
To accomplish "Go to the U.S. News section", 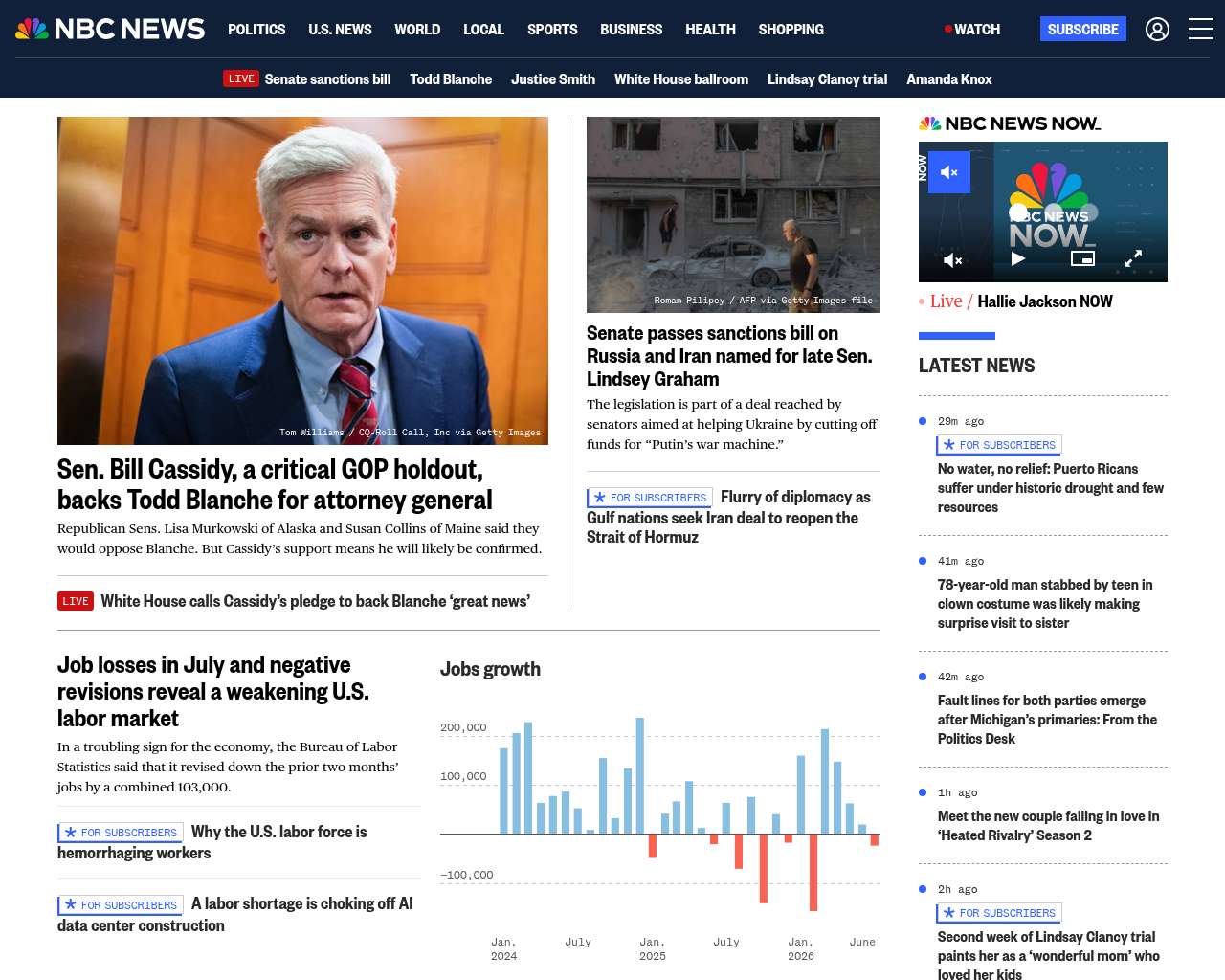I will point(340,30).
